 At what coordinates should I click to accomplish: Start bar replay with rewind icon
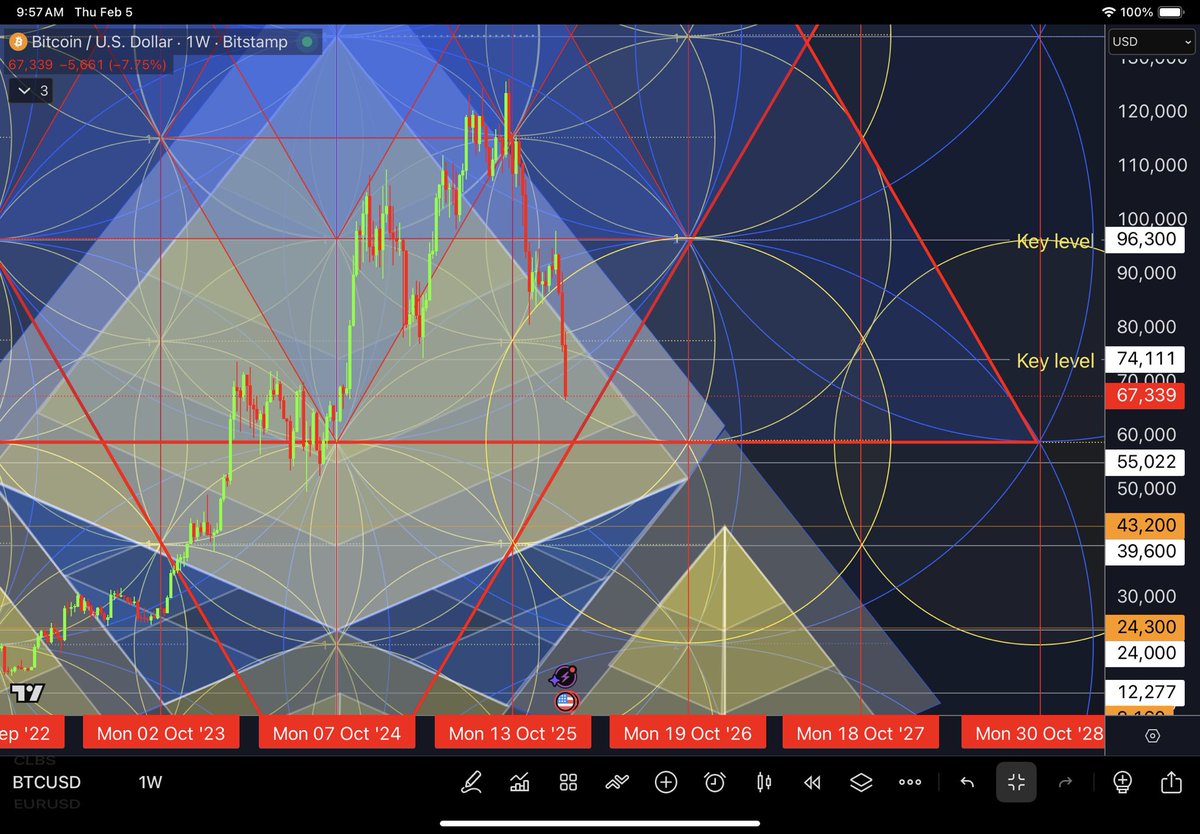pyautogui.click(x=813, y=782)
